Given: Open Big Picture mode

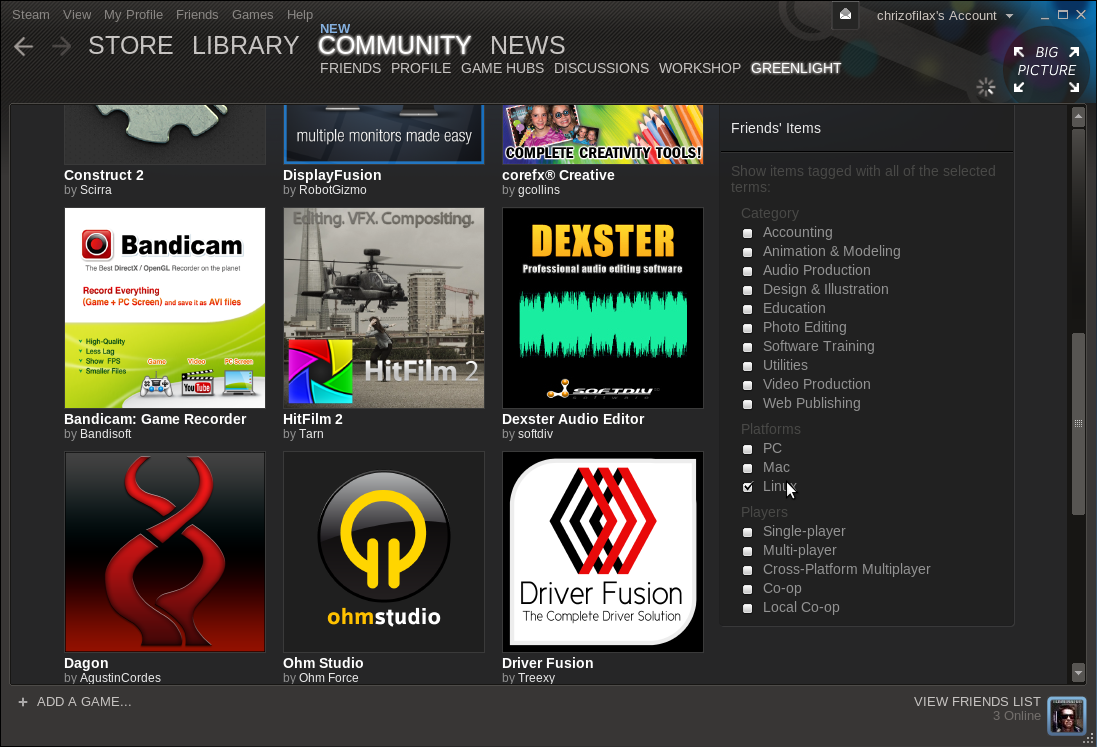Looking at the screenshot, I should pyautogui.click(x=1046, y=62).
